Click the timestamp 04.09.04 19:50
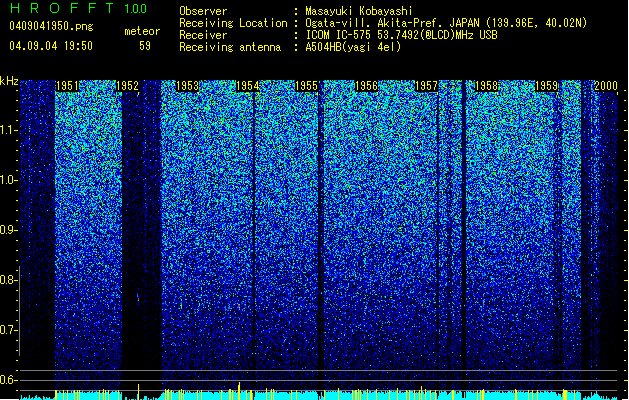Screen dimensions: 629x400 click(51, 46)
